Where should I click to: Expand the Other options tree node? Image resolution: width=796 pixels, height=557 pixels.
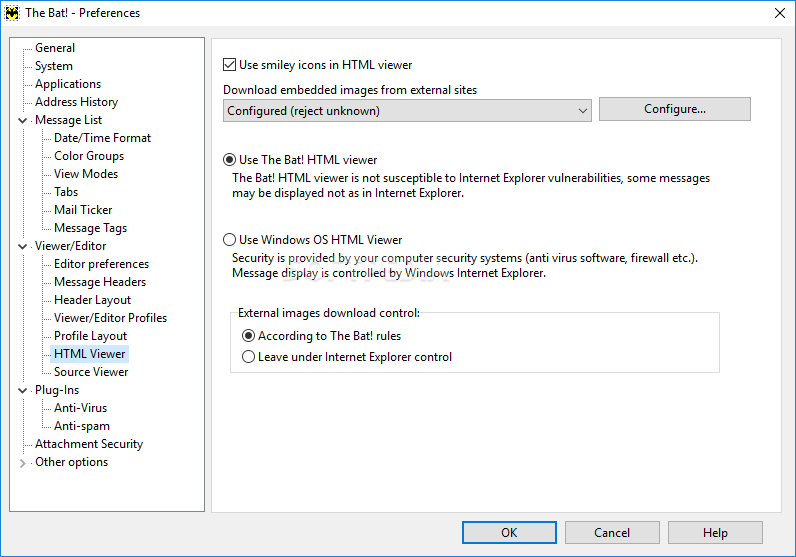pos(22,463)
